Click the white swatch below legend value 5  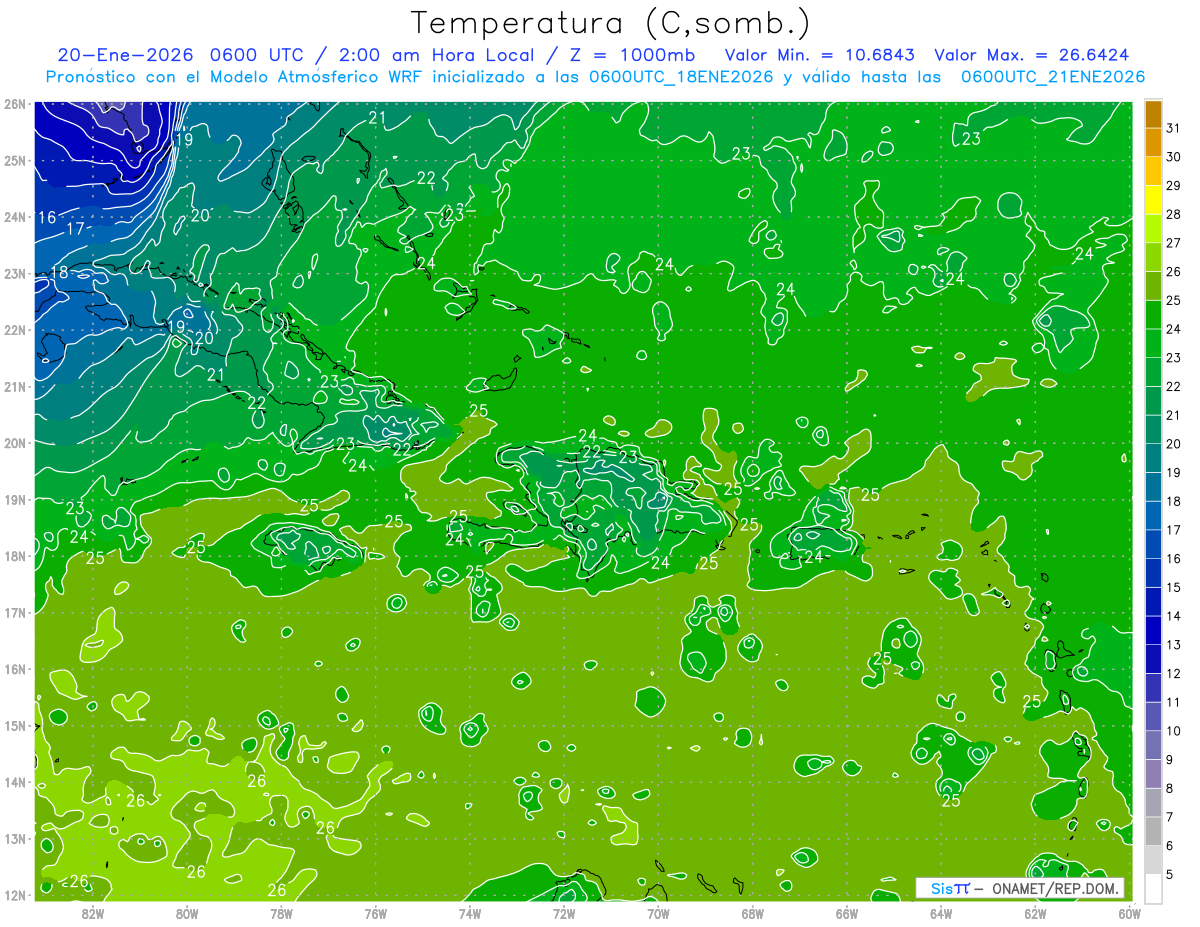coord(1153,888)
